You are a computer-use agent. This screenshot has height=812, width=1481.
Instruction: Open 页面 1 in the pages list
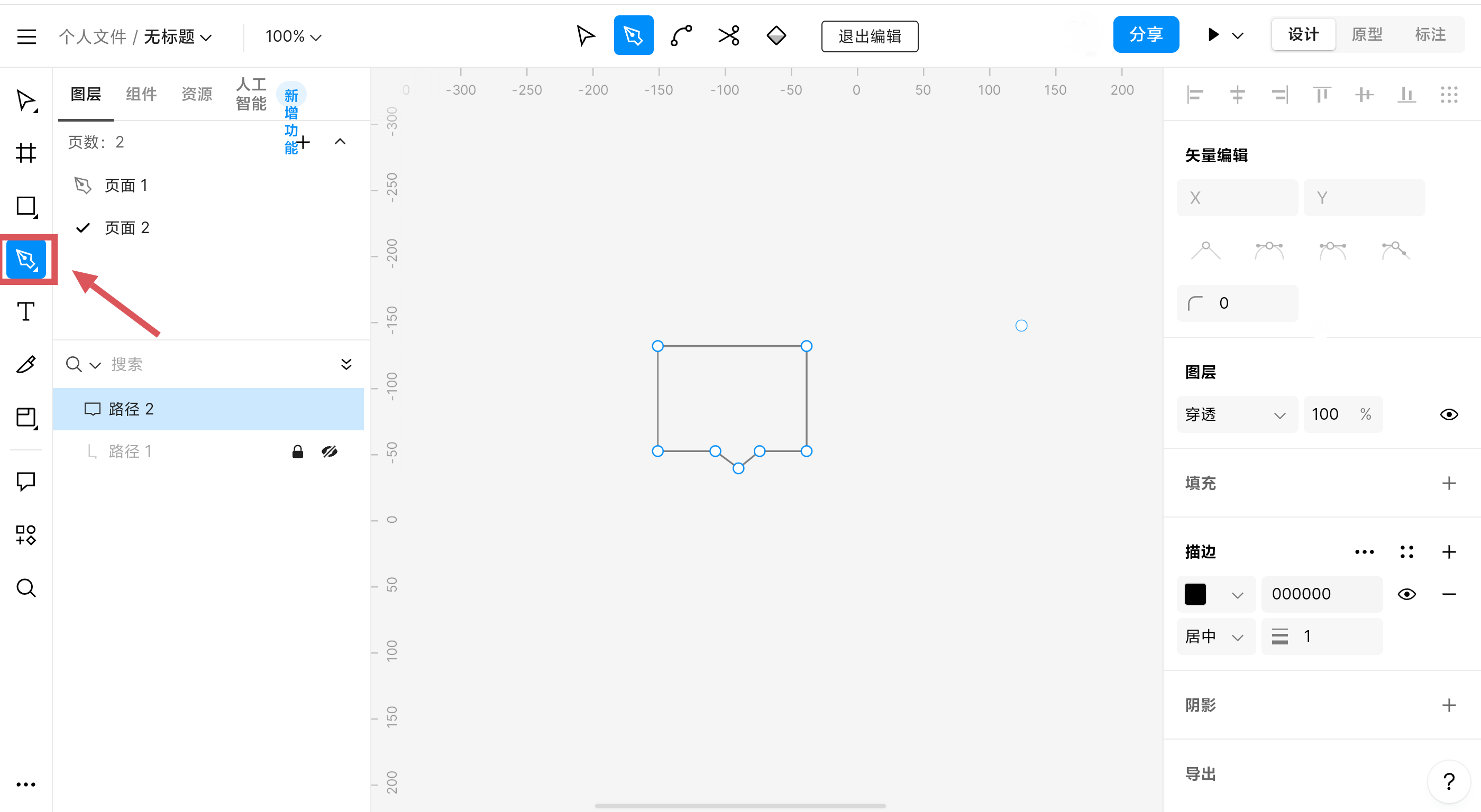(x=126, y=186)
